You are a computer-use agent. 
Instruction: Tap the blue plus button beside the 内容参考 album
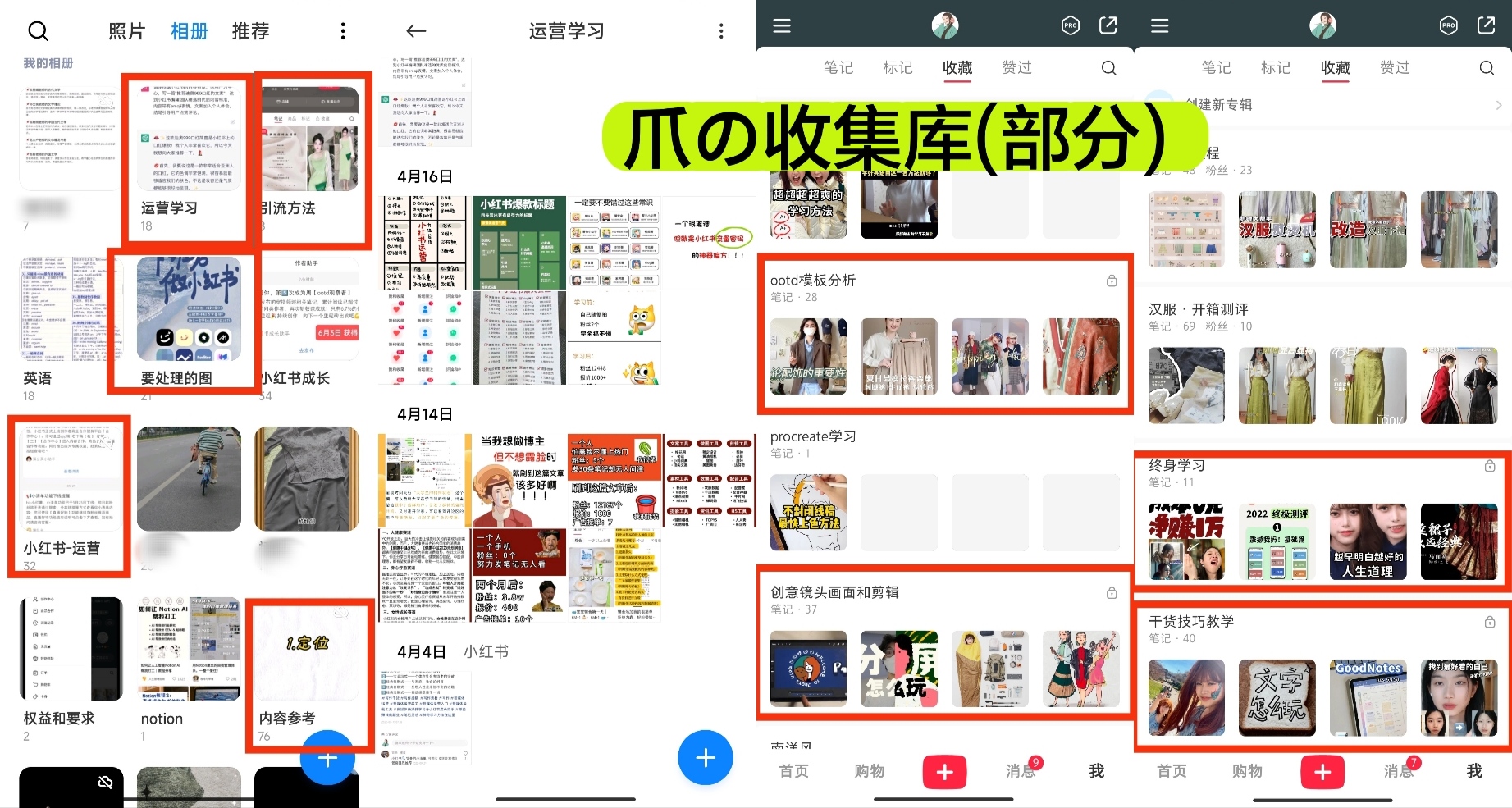point(327,760)
